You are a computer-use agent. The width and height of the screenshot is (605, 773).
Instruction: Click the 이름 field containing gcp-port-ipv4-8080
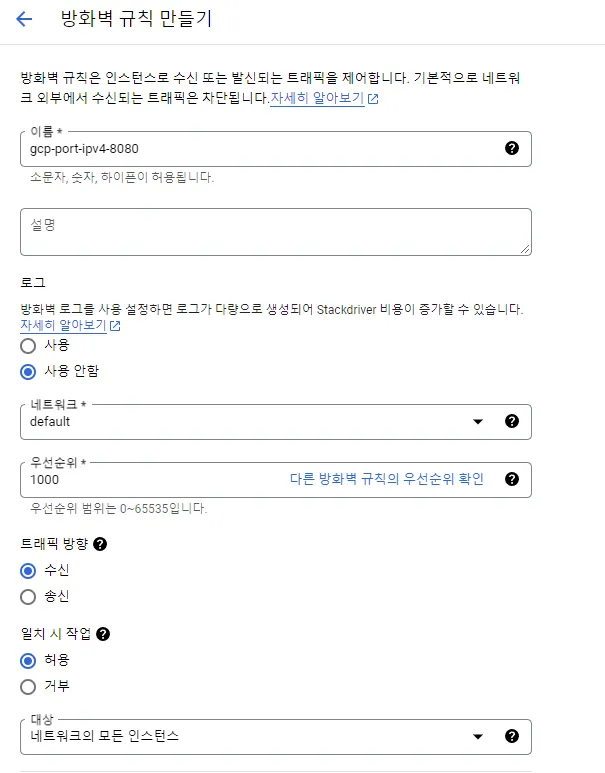(x=260, y=148)
